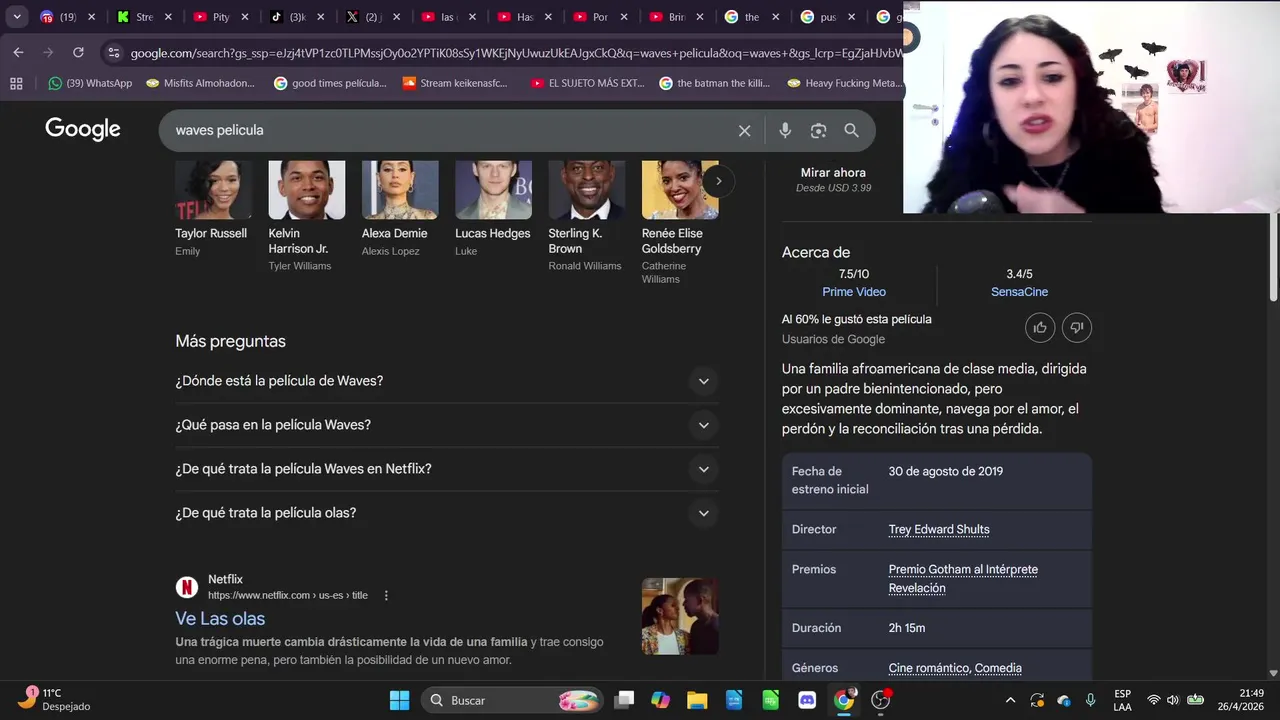This screenshot has height=720, width=1280.
Task: Click the thumbs down dislike icon
Action: click(1076, 327)
